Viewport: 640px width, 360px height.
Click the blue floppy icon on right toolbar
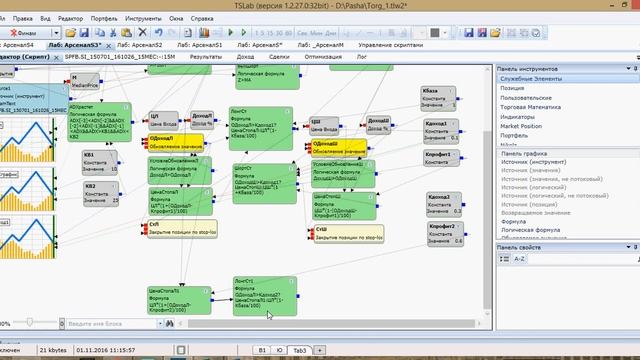coord(469,33)
